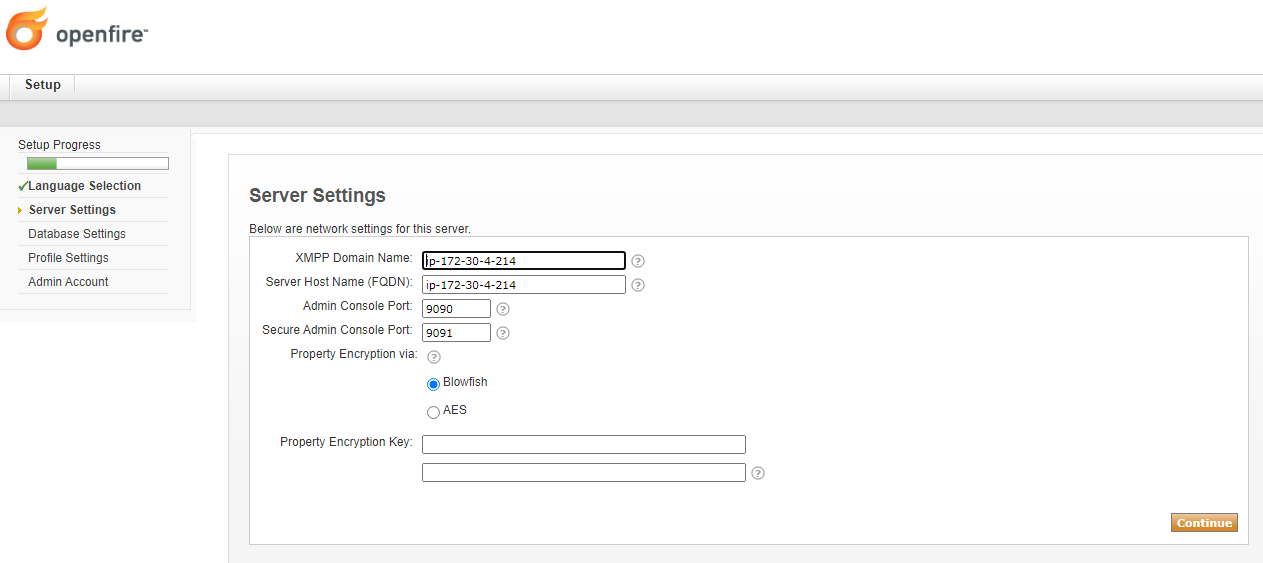Click the arrow marker beside Server Settings
Screen dimensions: 1263x563
20,210
